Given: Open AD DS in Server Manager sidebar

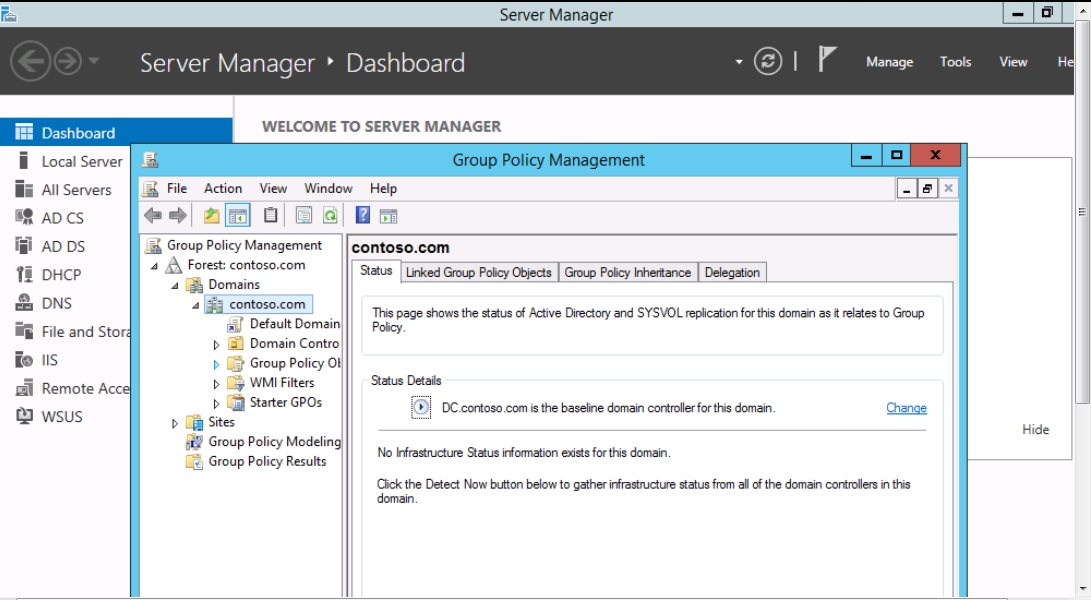Looking at the screenshot, I should point(65,246).
